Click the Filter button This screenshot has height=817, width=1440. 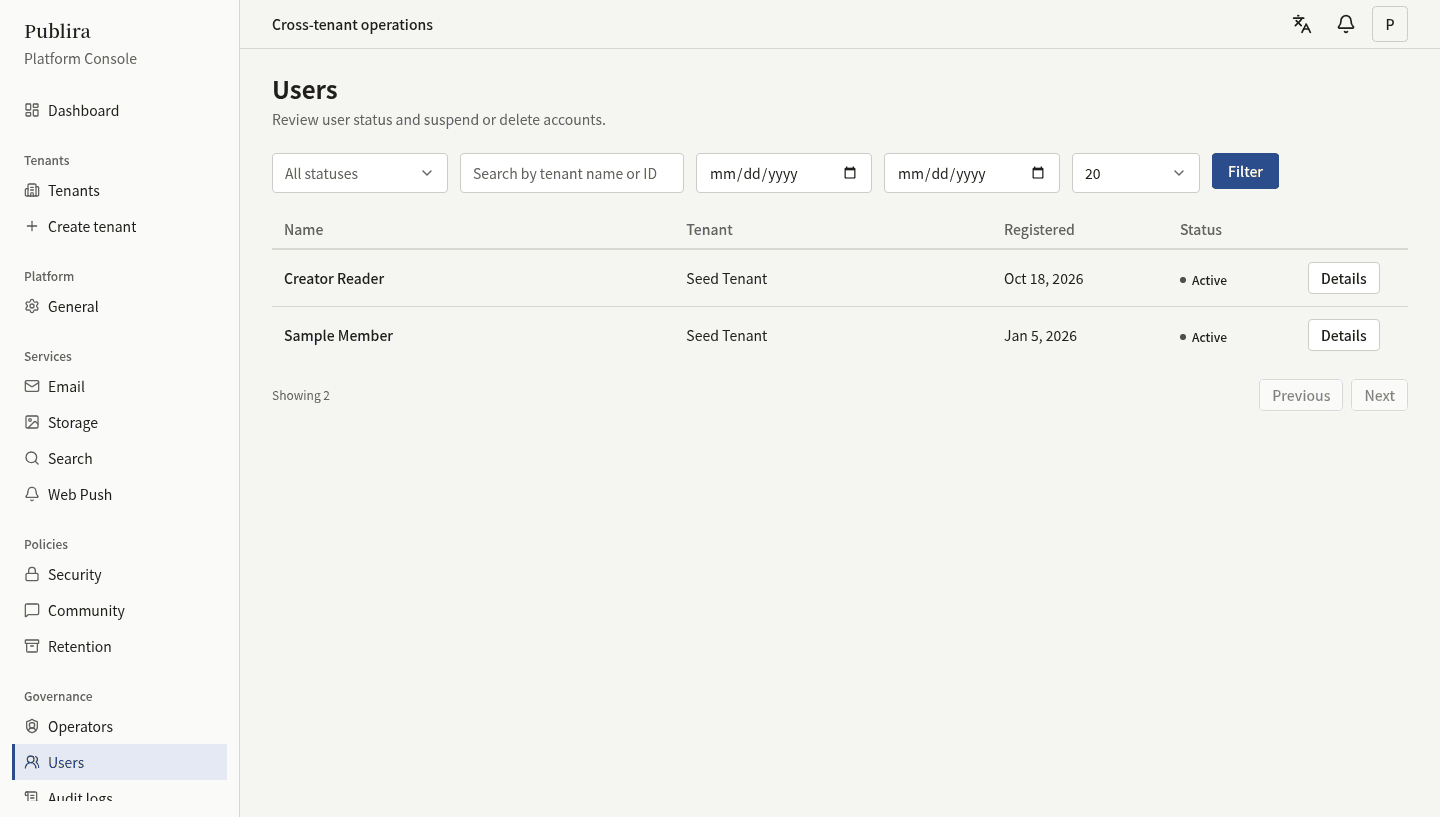tap(1245, 171)
